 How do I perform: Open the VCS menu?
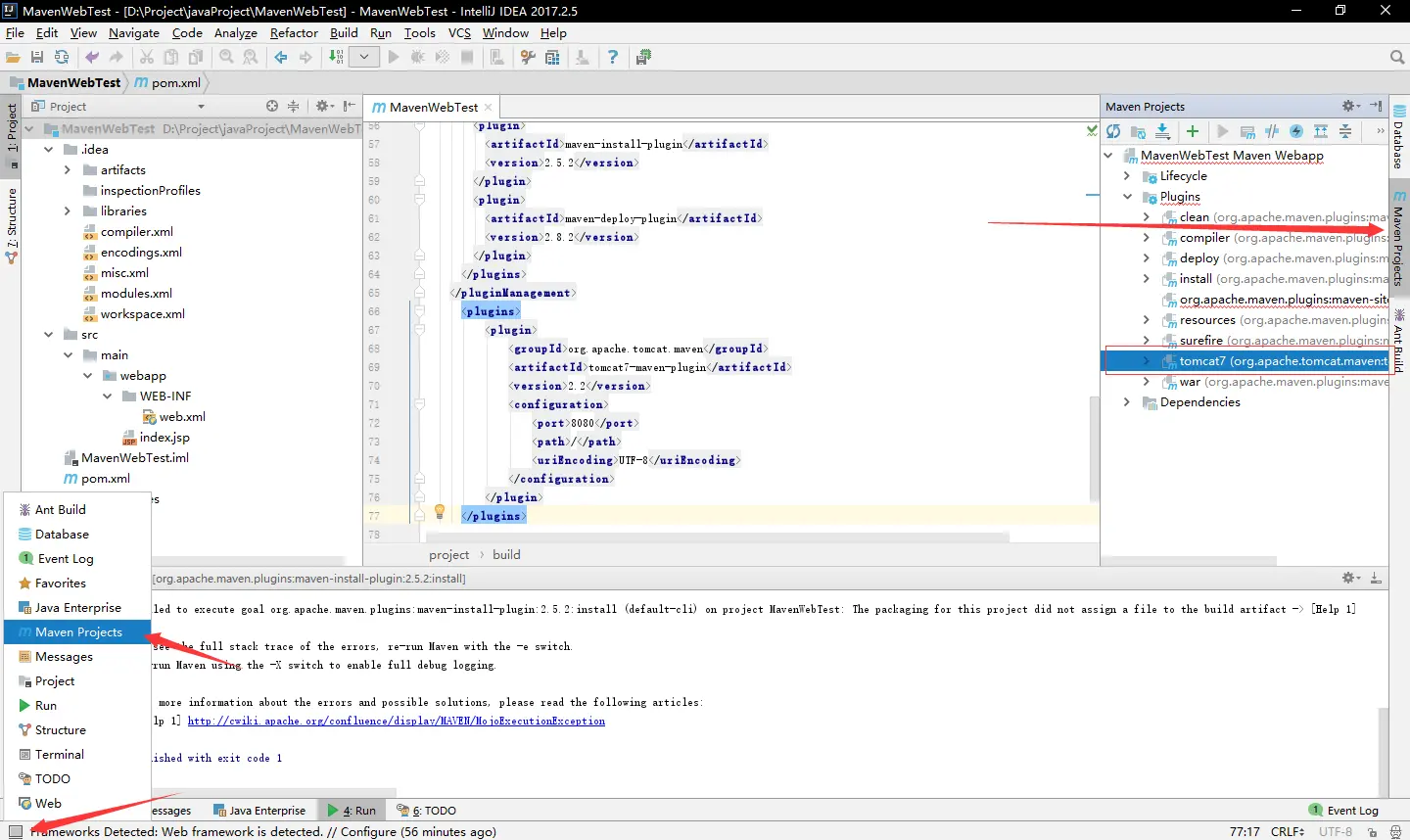[x=459, y=33]
